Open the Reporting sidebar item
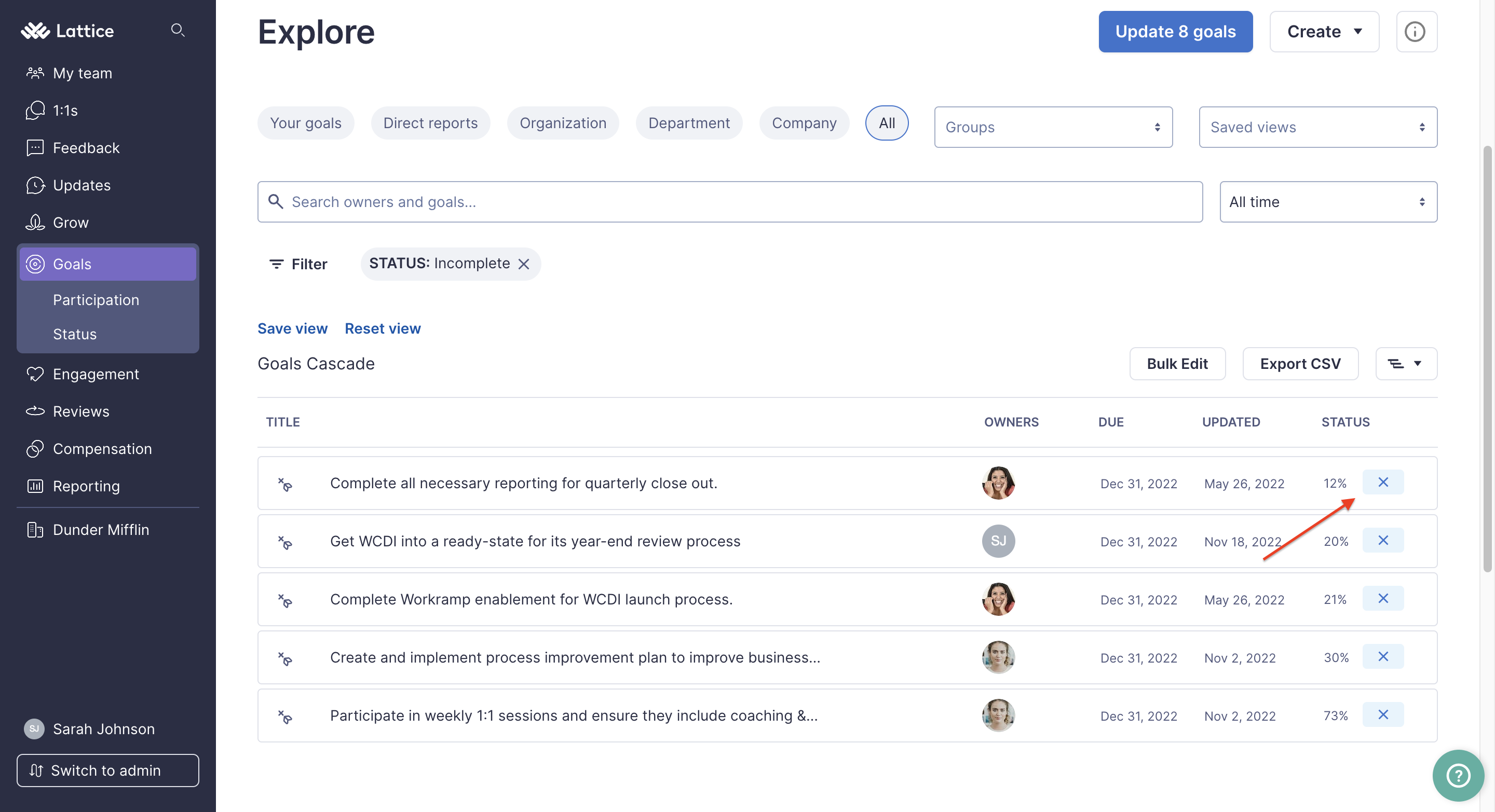The height and width of the screenshot is (812, 1495). click(87, 486)
